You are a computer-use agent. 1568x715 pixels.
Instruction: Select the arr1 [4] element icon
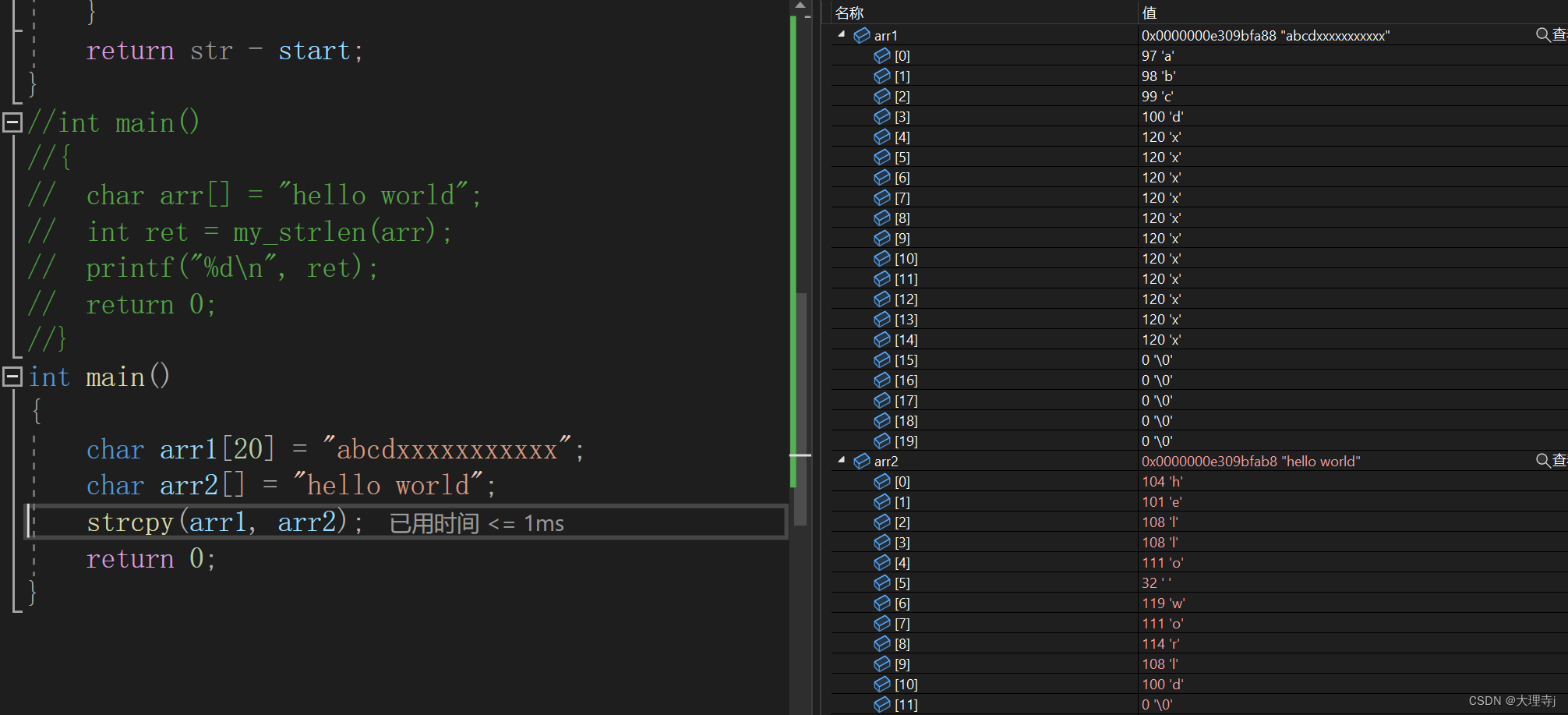tap(882, 136)
